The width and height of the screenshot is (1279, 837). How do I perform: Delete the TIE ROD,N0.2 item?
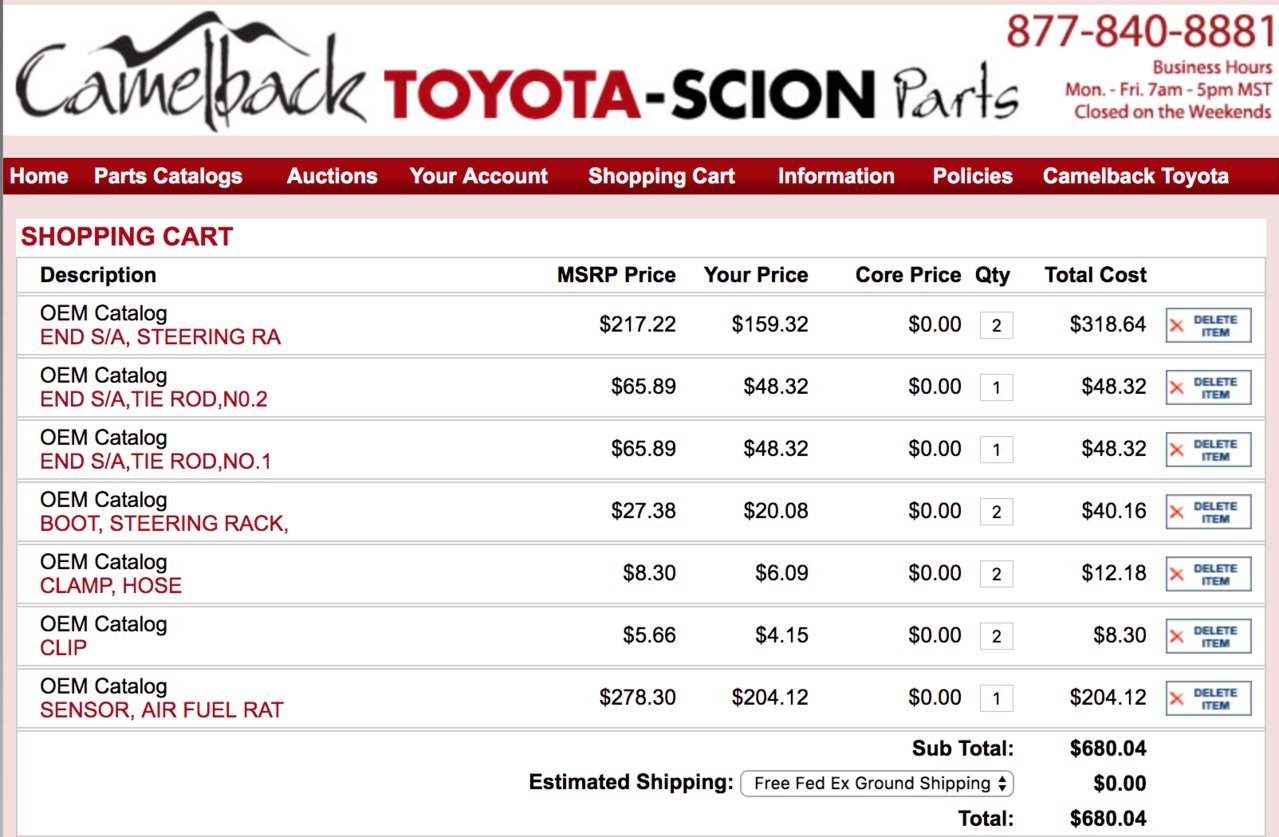1208,388
